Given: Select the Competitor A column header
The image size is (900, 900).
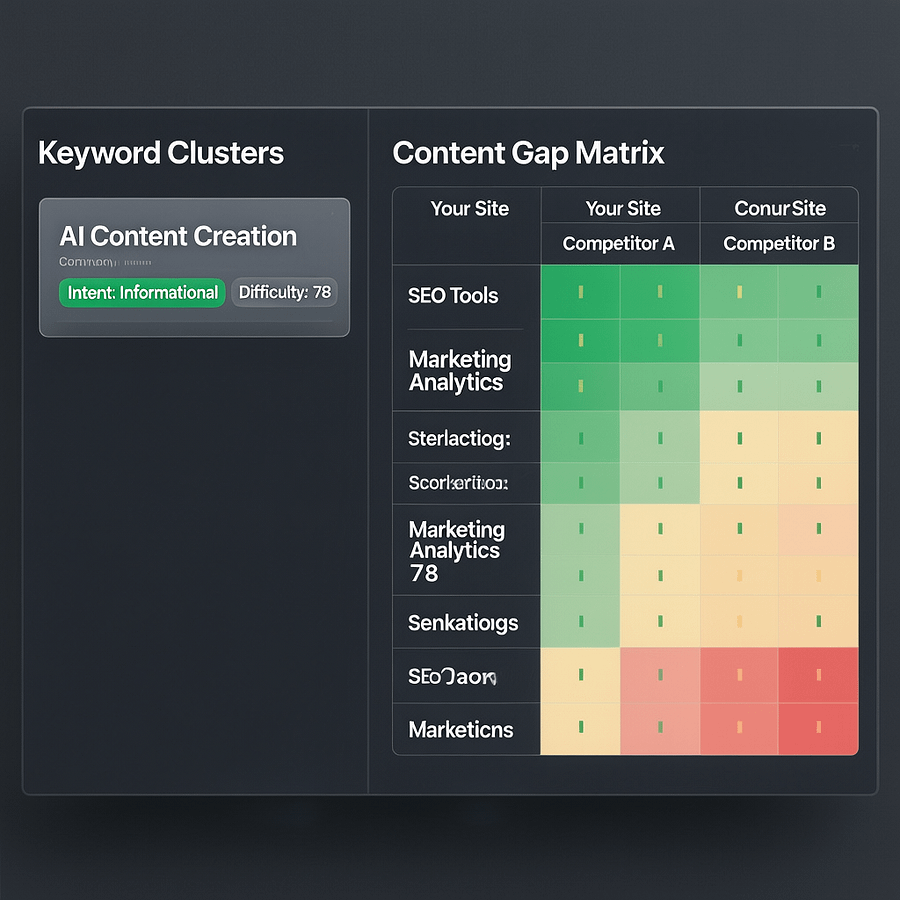Looking at the screenshot, I should tap(618, 244).
